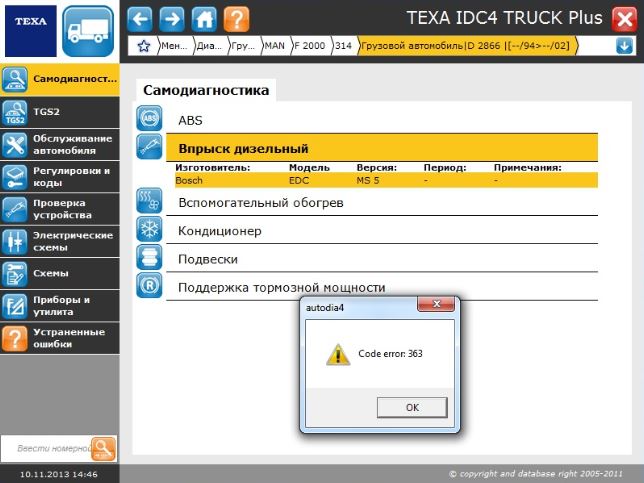Close the autodia4 error dialog
The height and width of the screenshot is (483, 644).
(x=436, y=304)
